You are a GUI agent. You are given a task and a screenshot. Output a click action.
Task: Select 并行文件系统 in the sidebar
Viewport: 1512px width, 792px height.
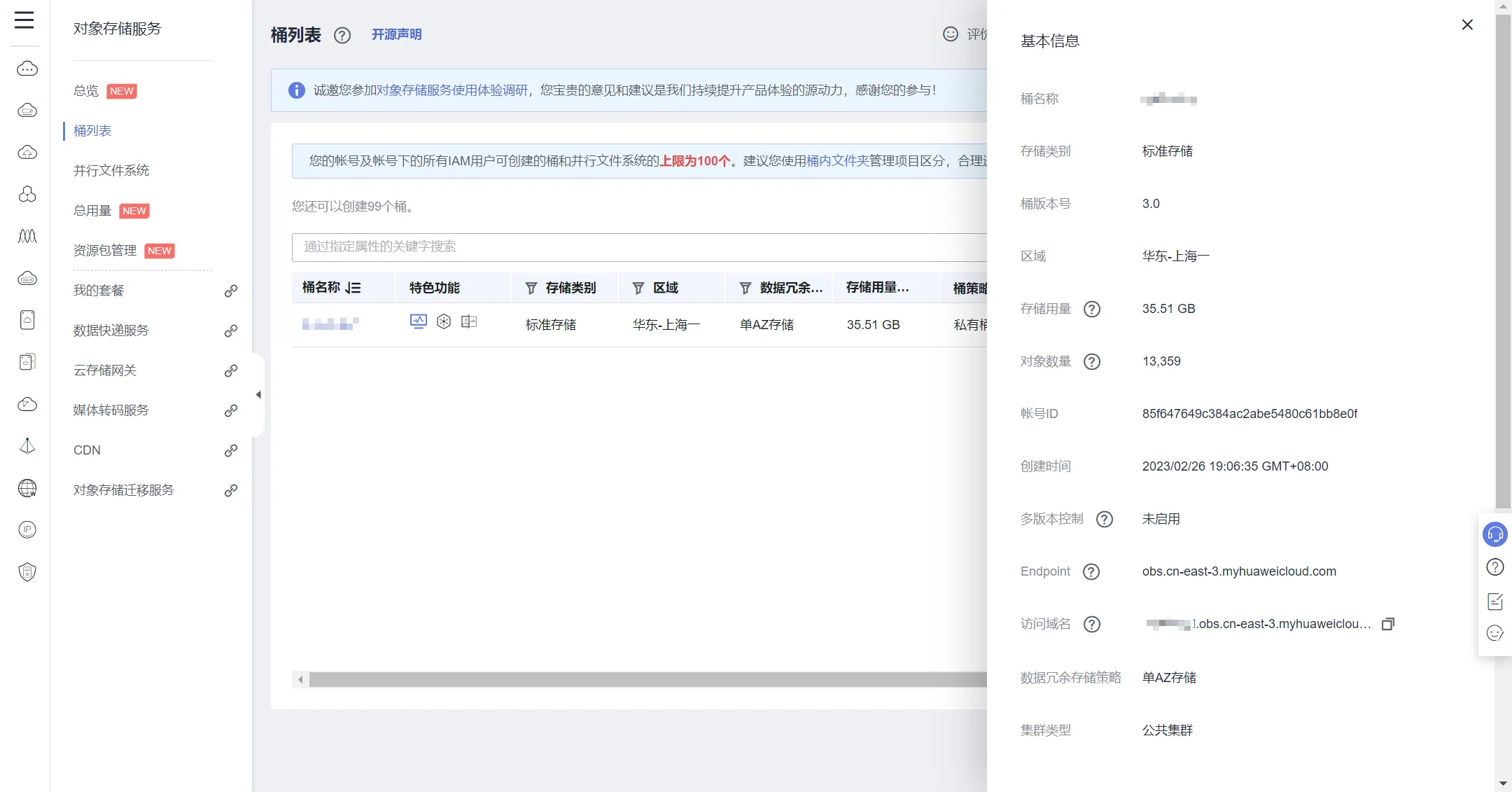(111, 170)
